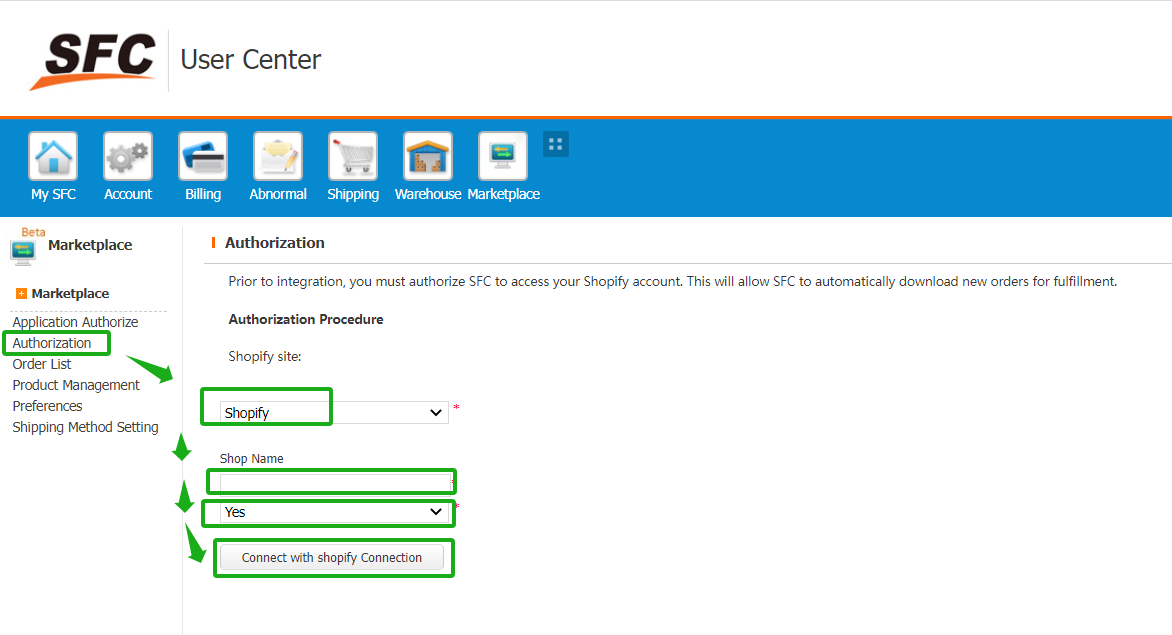Open the Abnormal envelope icon

click(278, 155)
